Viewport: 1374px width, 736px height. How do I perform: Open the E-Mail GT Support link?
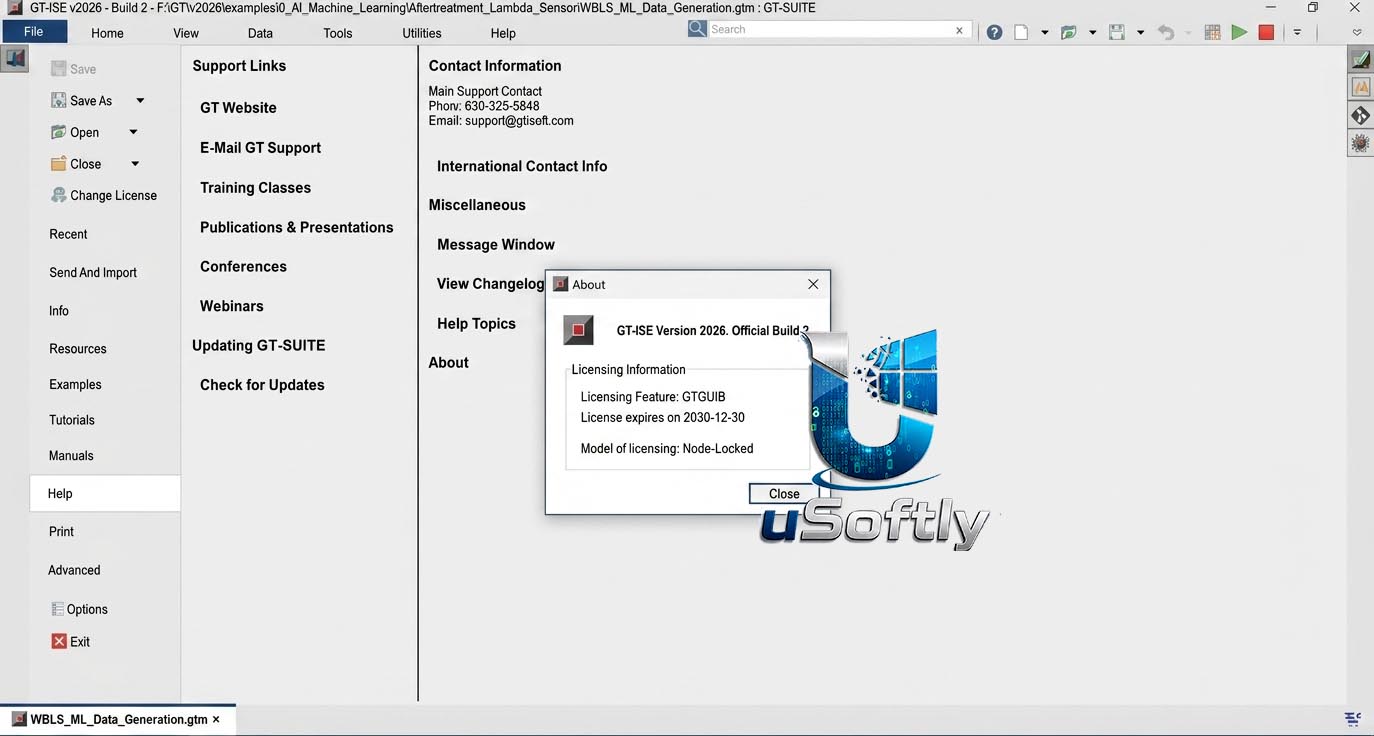pyautogui.click(x=260, y=148)
